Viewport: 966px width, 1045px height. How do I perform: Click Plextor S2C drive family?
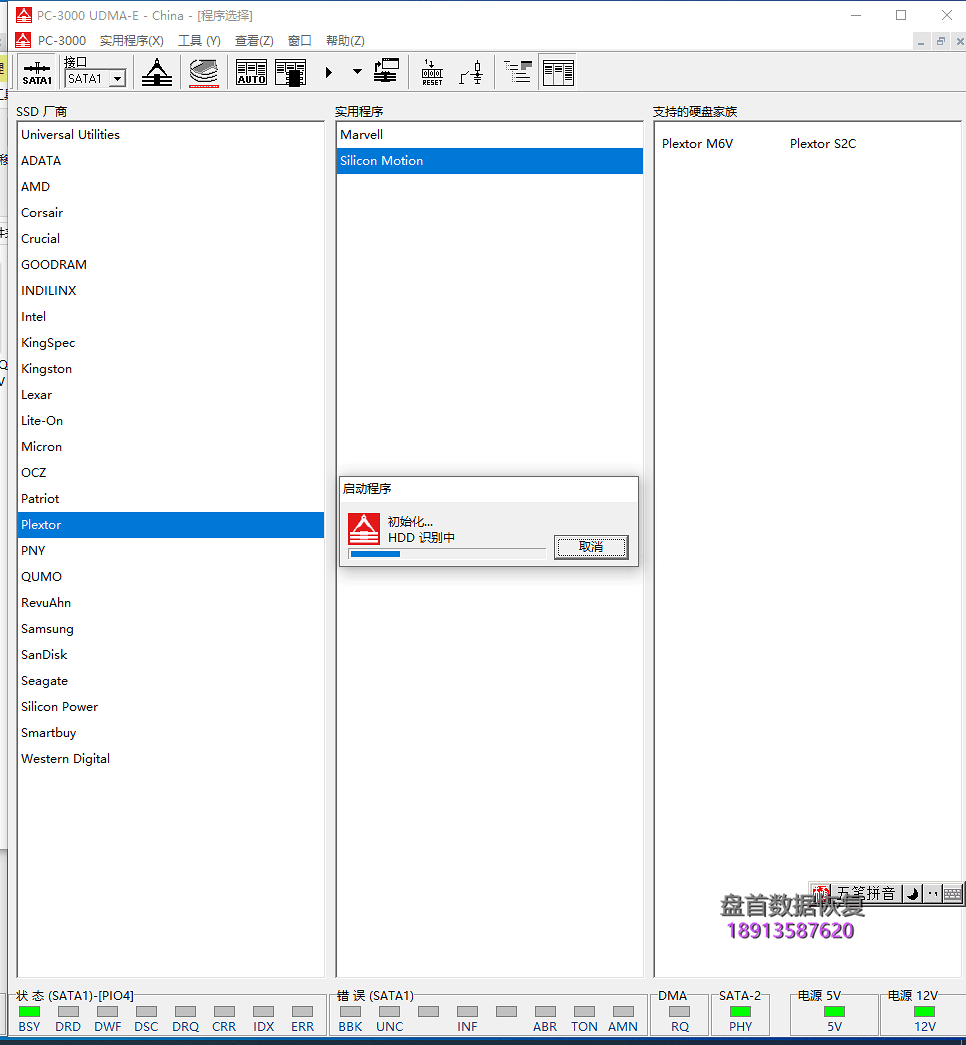coord(823,144)
